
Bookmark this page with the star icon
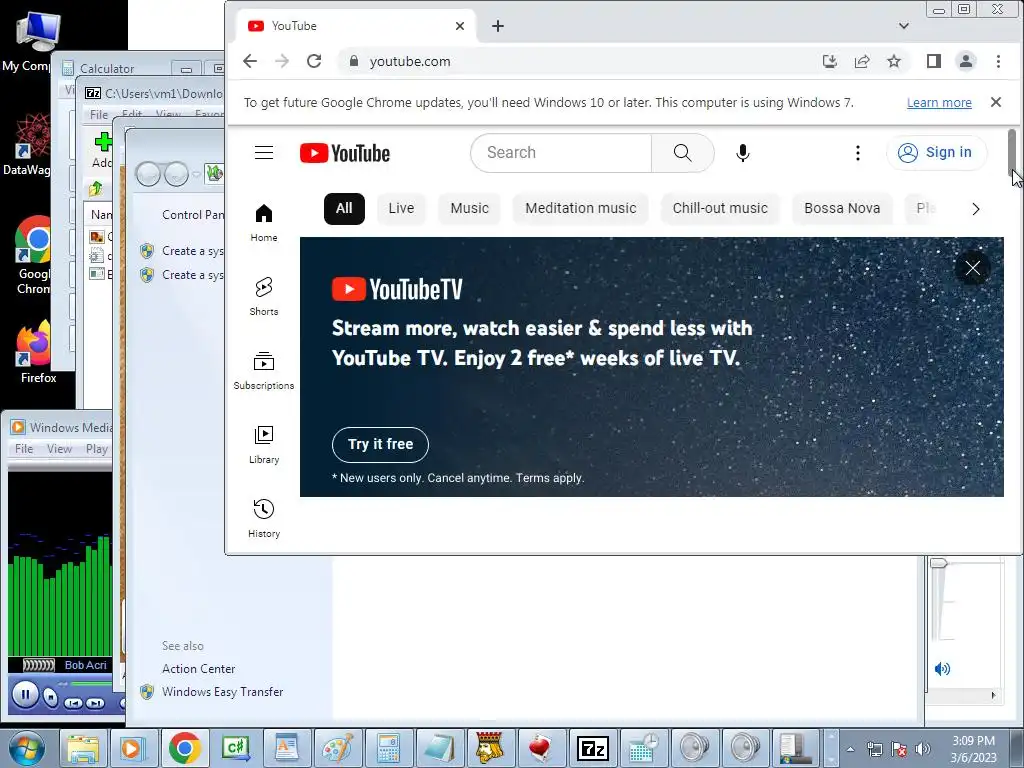point(894,61)
